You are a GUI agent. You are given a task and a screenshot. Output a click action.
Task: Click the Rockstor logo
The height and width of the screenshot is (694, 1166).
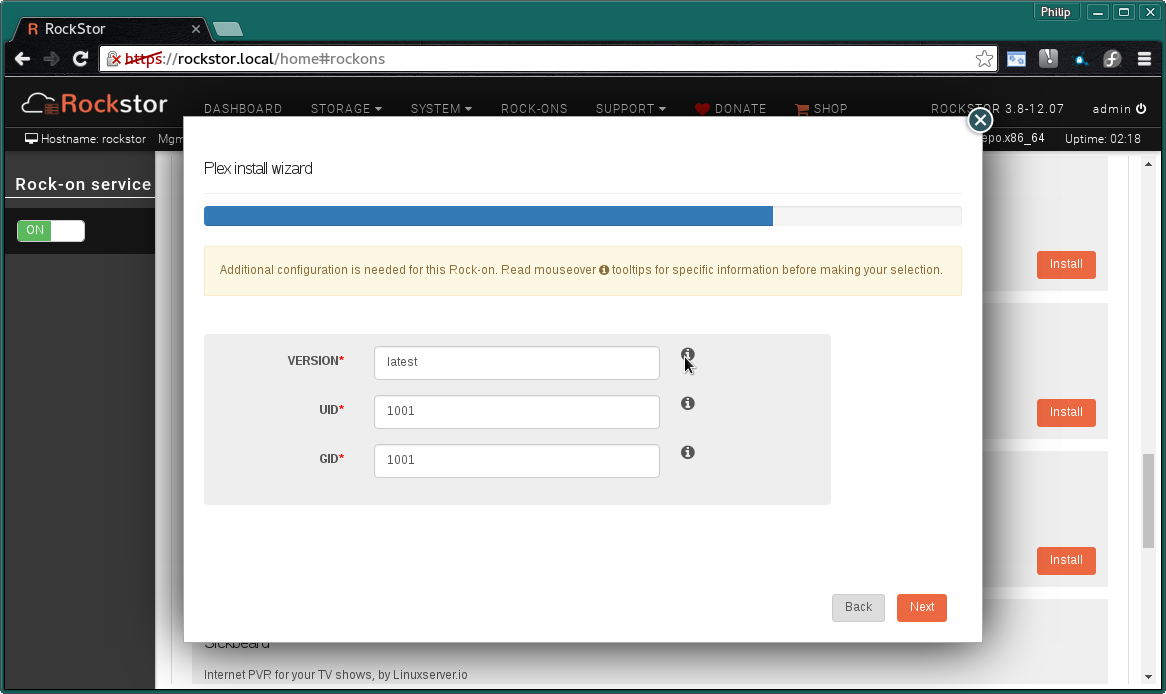[94, 104]
